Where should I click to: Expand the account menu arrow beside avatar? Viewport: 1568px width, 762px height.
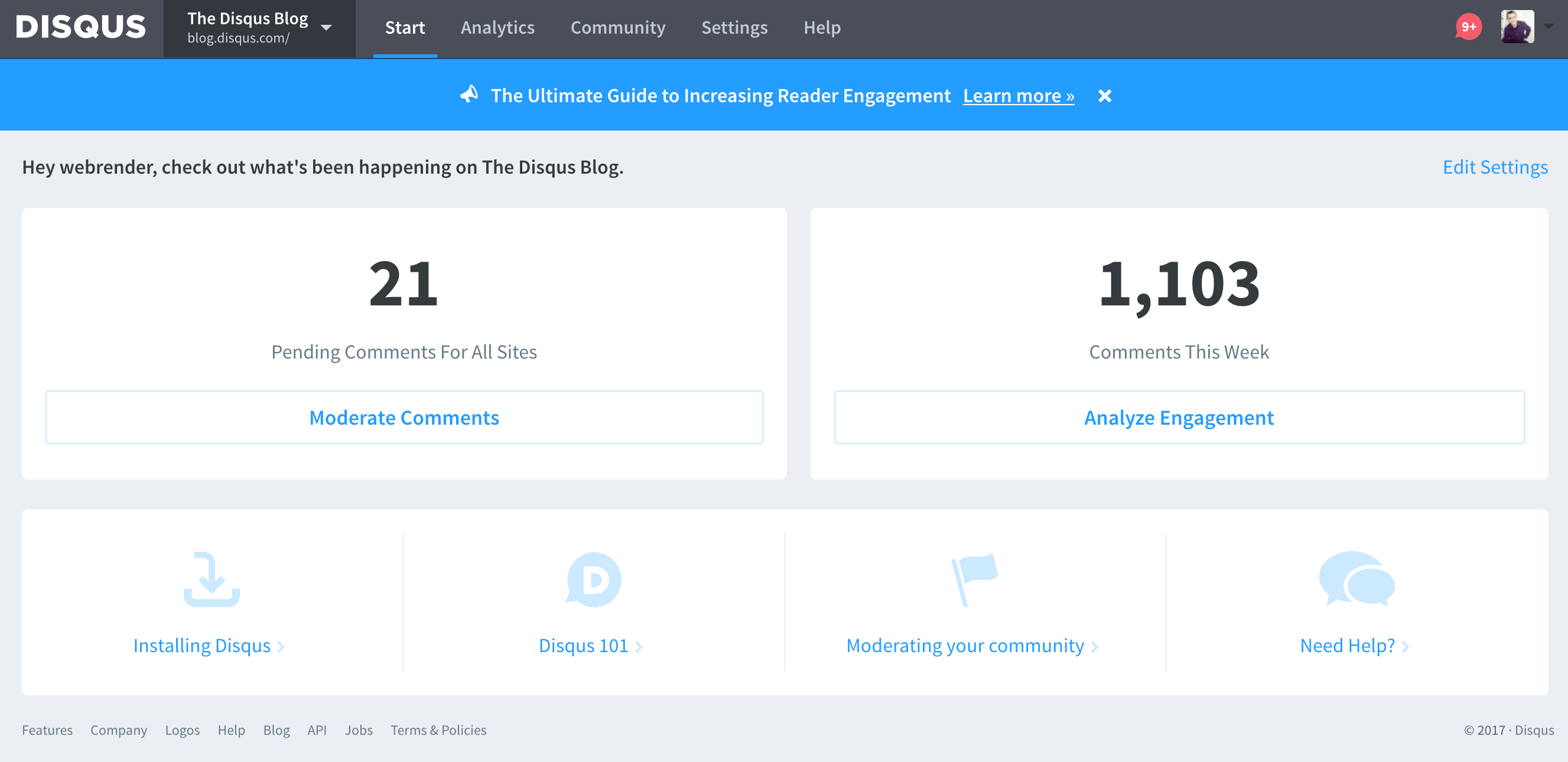pos(1549,27)
